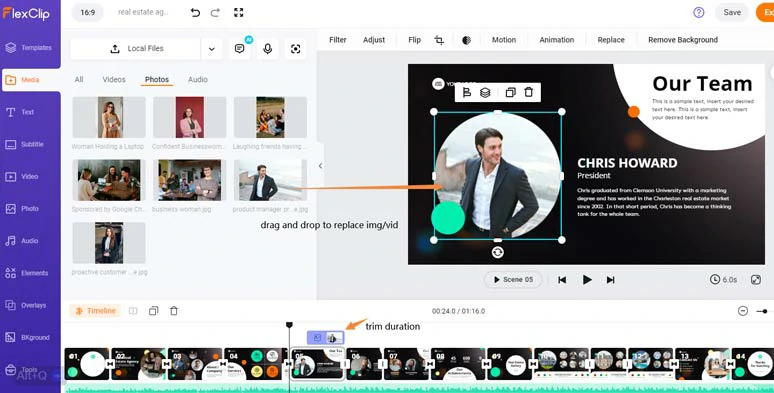Open the Overlays sidebar panel
This screenshot has height=393, width=774.
pyautogui.click(x=26, y=305)
